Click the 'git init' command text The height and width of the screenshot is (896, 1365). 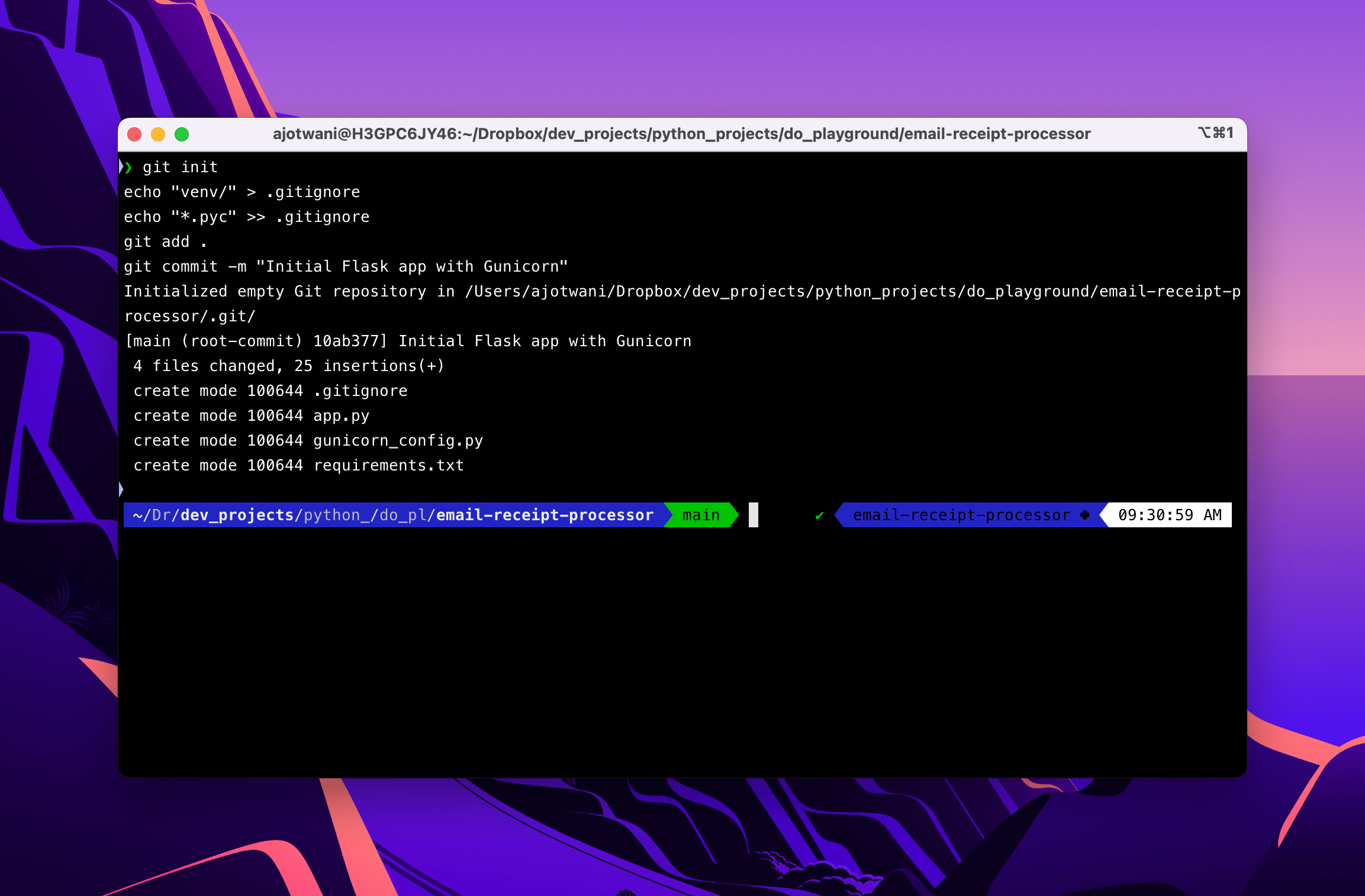click(x=181, y=167)
